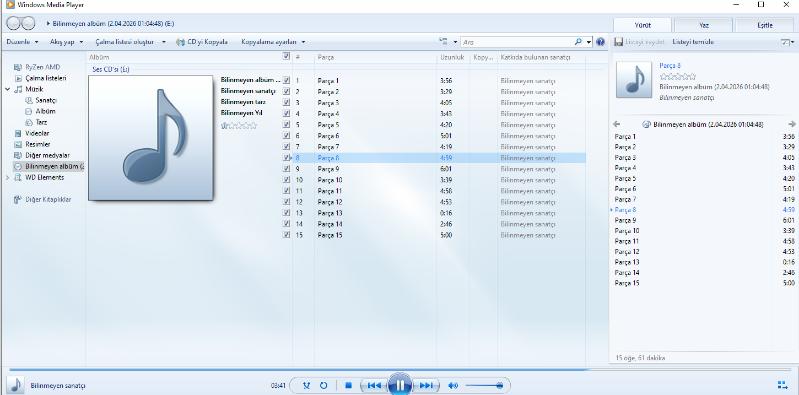Image resolution: width=799 pixels, height=395 pixels.
Task: Click the Parça 8 title link in play pane
Action: click(x=670, y=66)
